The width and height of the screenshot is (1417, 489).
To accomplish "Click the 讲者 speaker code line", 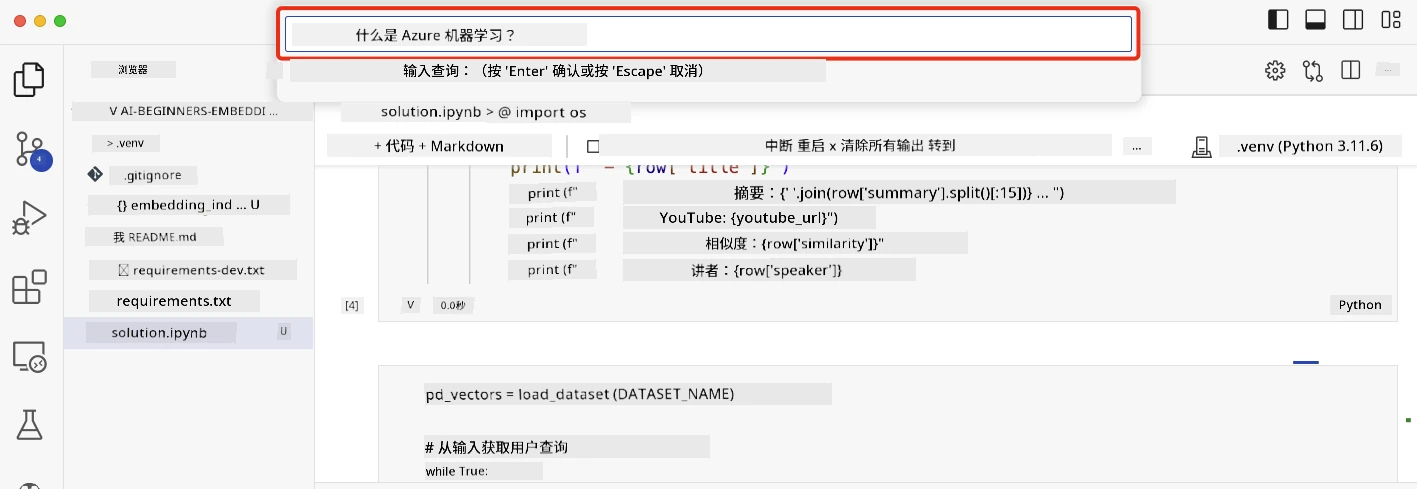I will [769, 270].
